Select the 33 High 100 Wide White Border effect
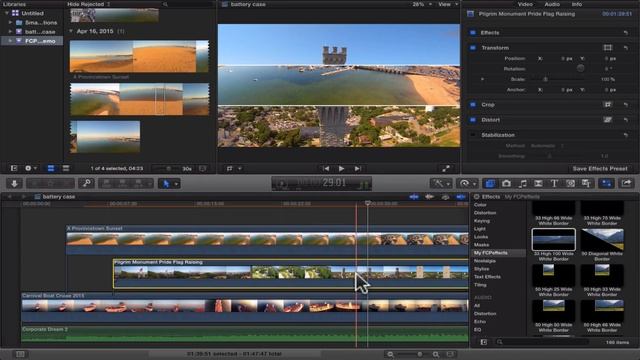 [x=553, y=244]
